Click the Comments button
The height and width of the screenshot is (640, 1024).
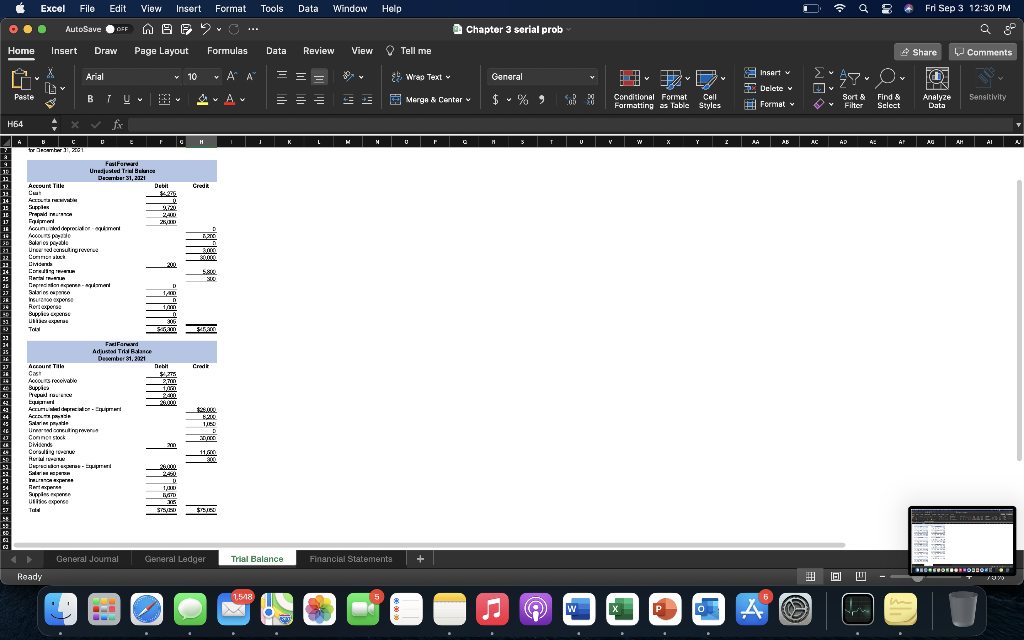[x=983, y=52]
